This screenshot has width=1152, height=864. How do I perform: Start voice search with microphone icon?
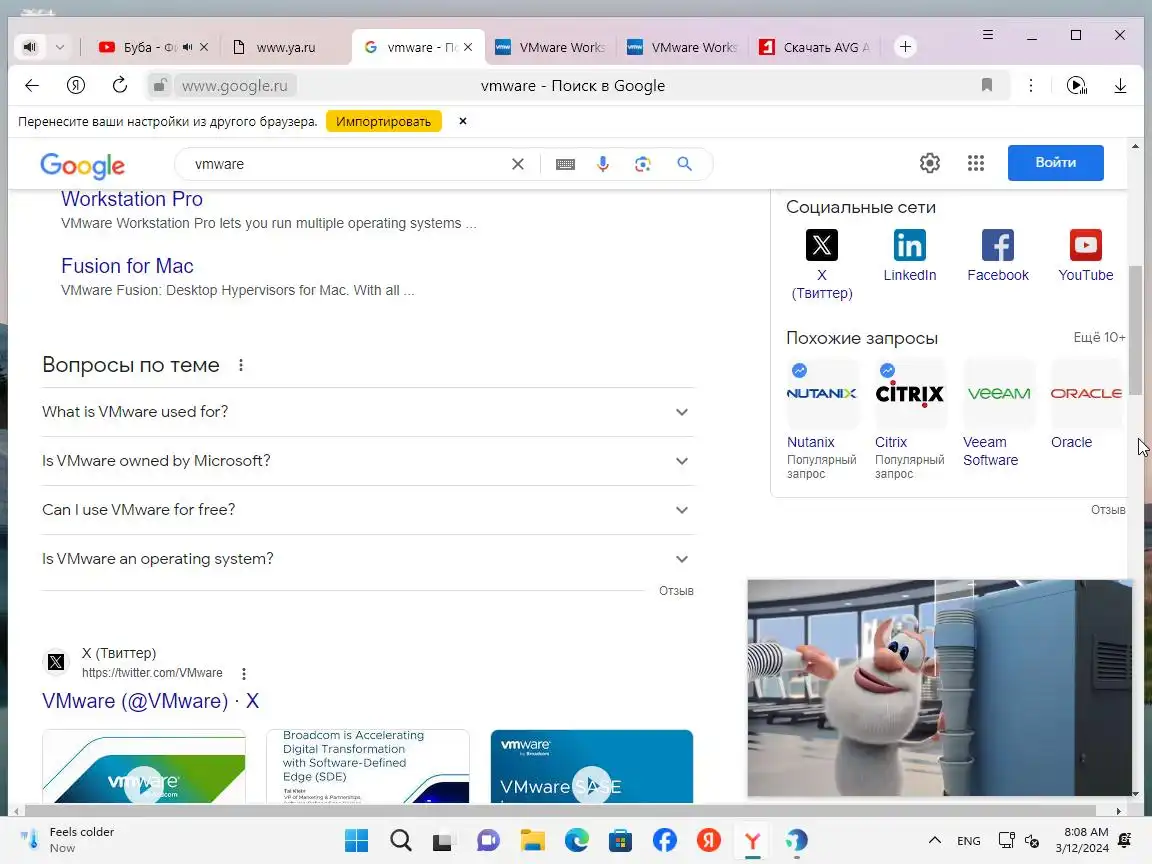click(x=602, y=164)
